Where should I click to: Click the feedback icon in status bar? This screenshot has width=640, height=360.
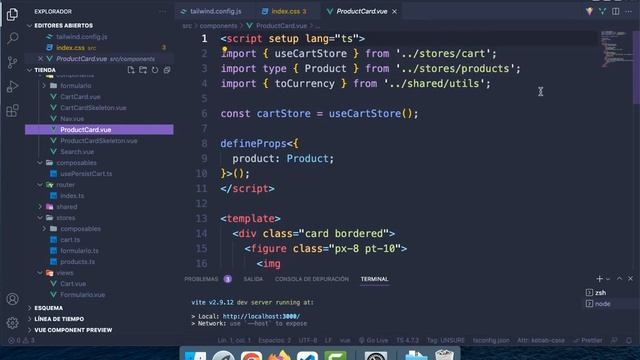[x=614, y=340]
